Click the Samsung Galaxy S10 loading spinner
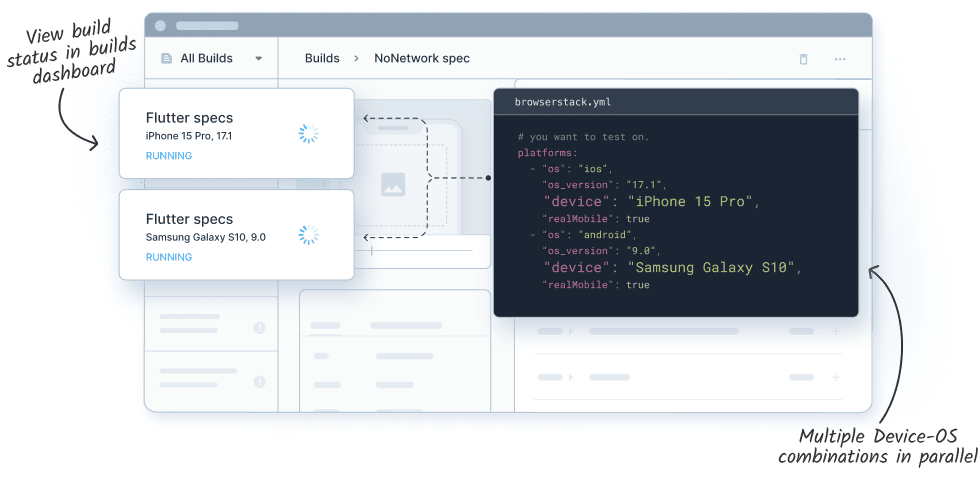980x491 pixels. pos(309,235)
